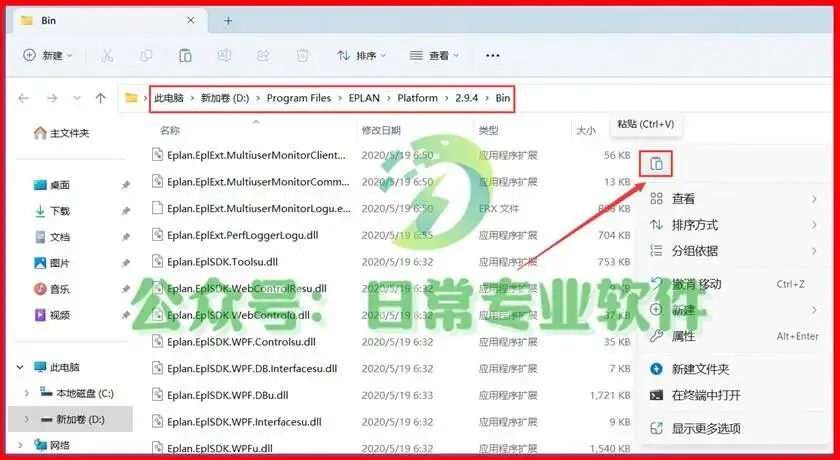Close the Bin tab
Image resolution: width=840 pixels, height=460 pixels.
pos(191,21)
